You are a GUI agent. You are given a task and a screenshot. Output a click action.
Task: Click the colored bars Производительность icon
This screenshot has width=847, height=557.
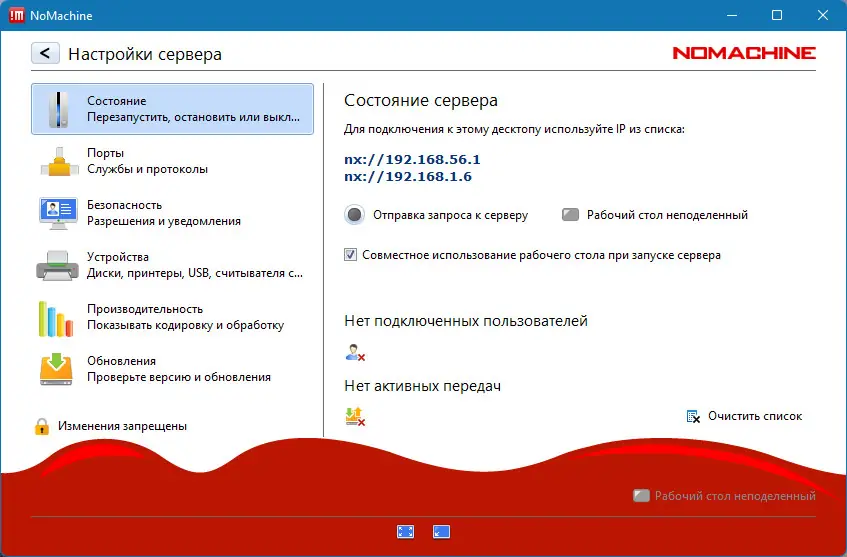tap(56, 319)
